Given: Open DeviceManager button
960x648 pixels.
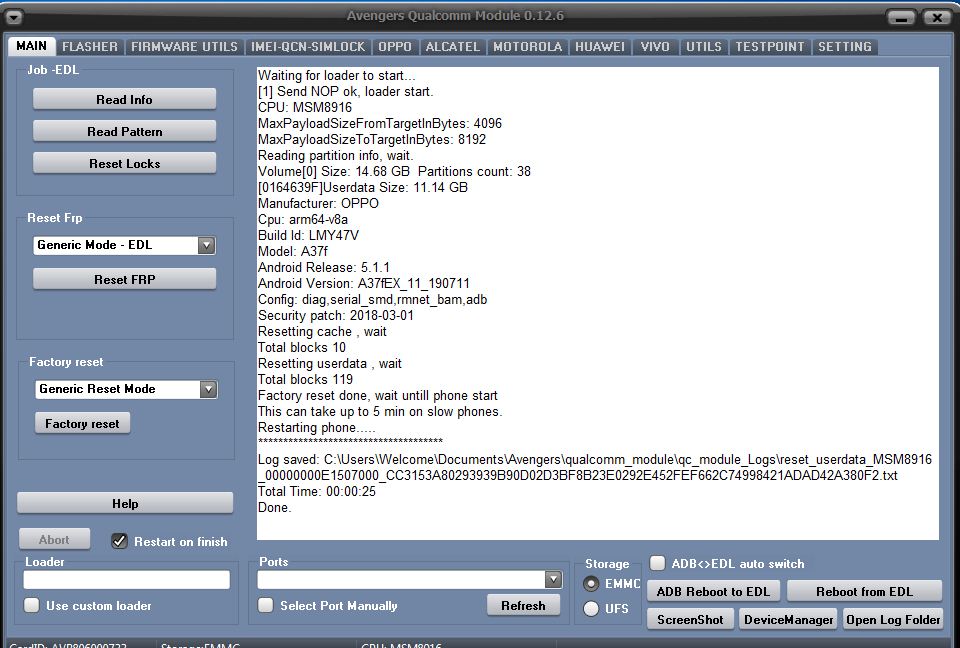Looking at the screenshot, I should pos(789,619).
